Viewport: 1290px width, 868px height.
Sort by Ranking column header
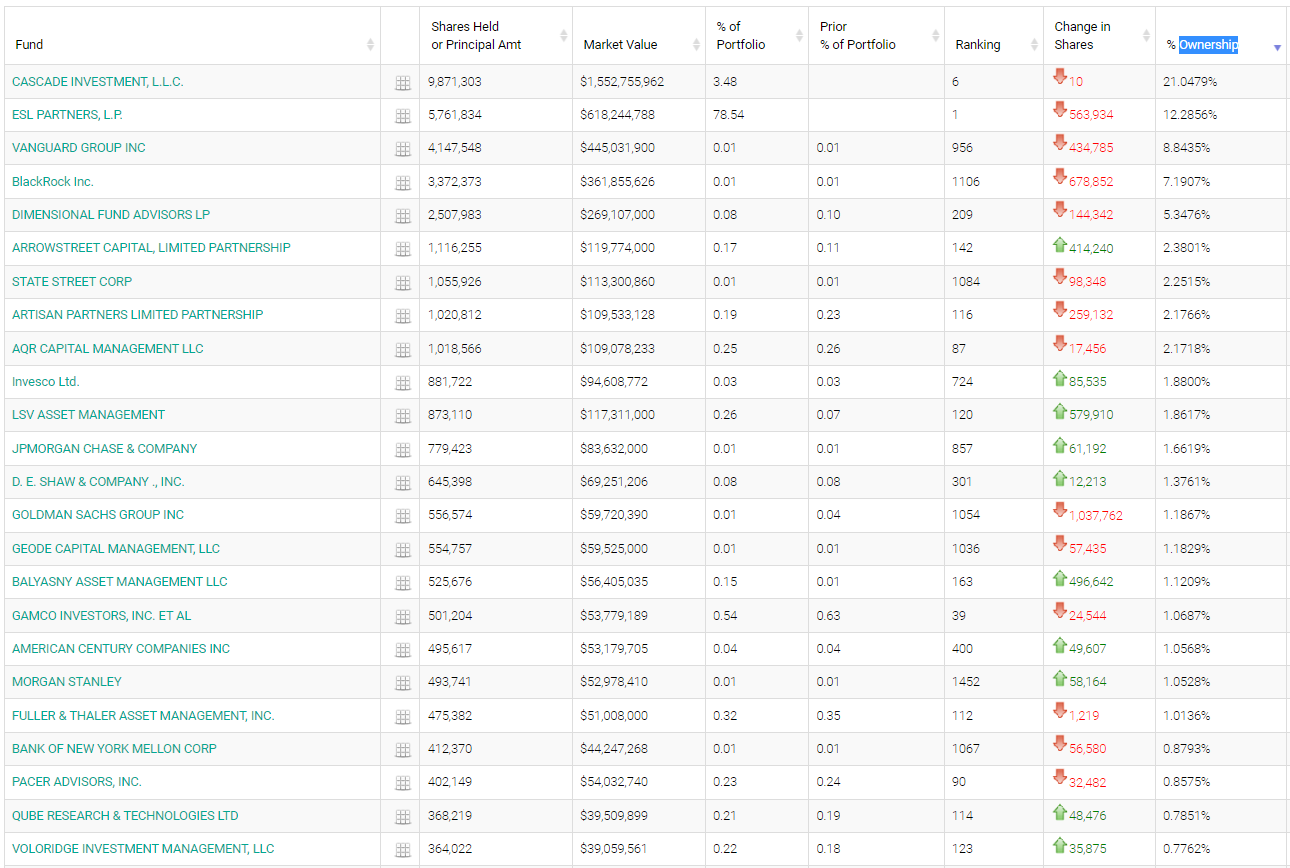pyautogui.click(x=994, y=36)
